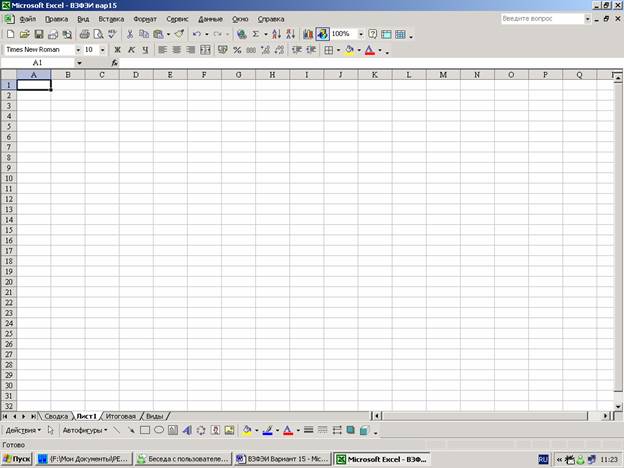Expand the Name Box dropdown arrow

[79, 63]
